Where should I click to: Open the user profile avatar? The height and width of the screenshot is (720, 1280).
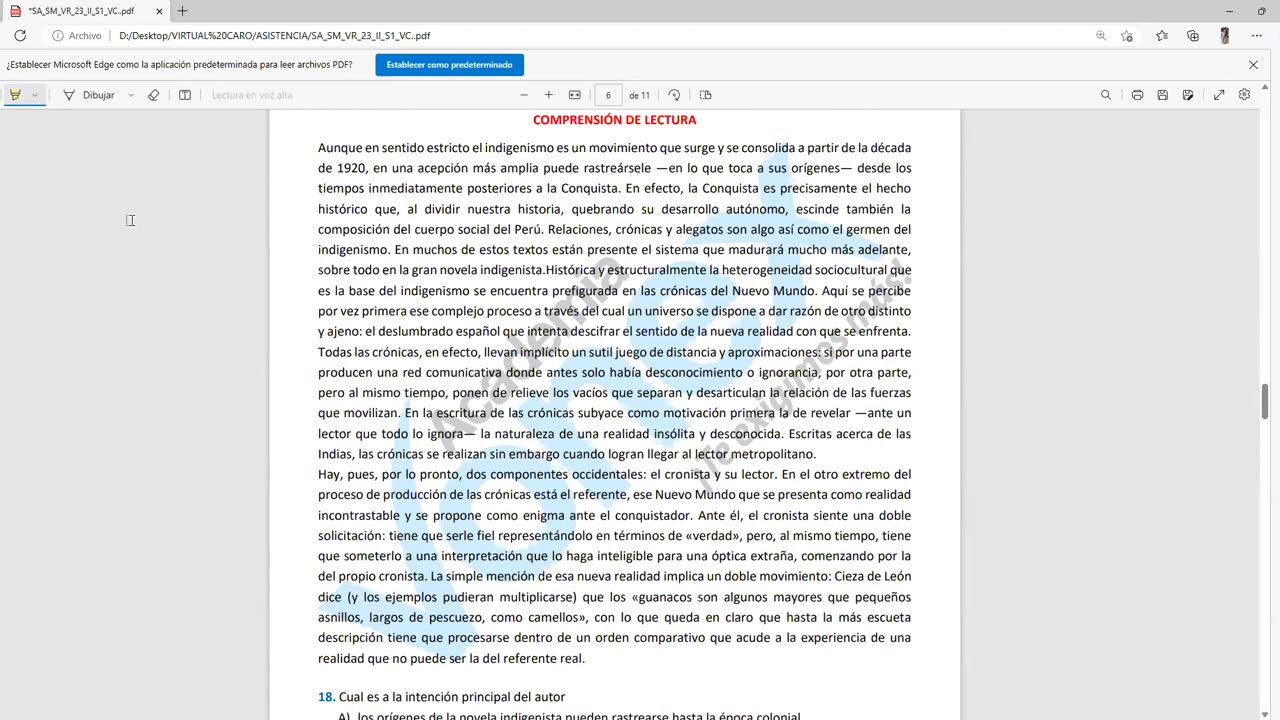1225,35
